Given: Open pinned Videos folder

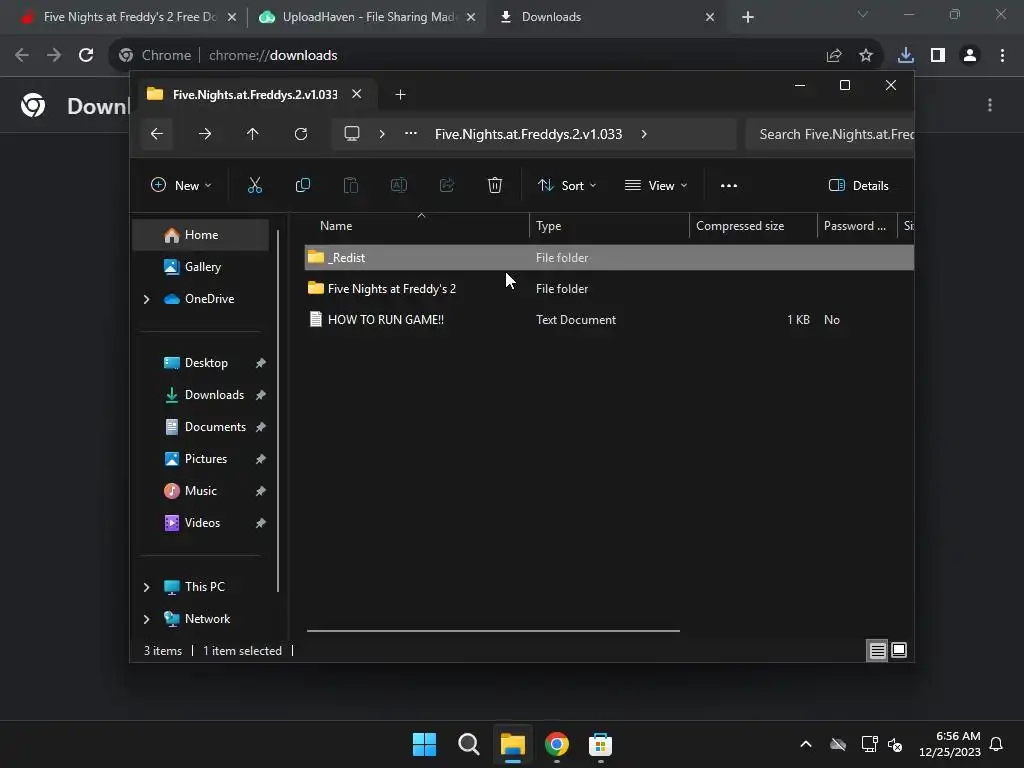Looking at the screenshot, I should click(x=200, y=522).
